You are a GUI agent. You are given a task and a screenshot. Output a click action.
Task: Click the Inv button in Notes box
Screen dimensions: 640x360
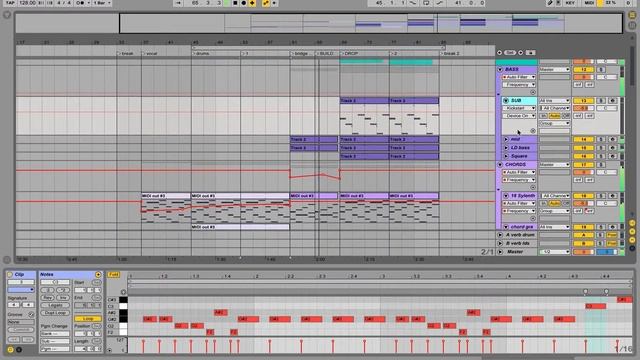pyautogui.click(x=63, y=298)
